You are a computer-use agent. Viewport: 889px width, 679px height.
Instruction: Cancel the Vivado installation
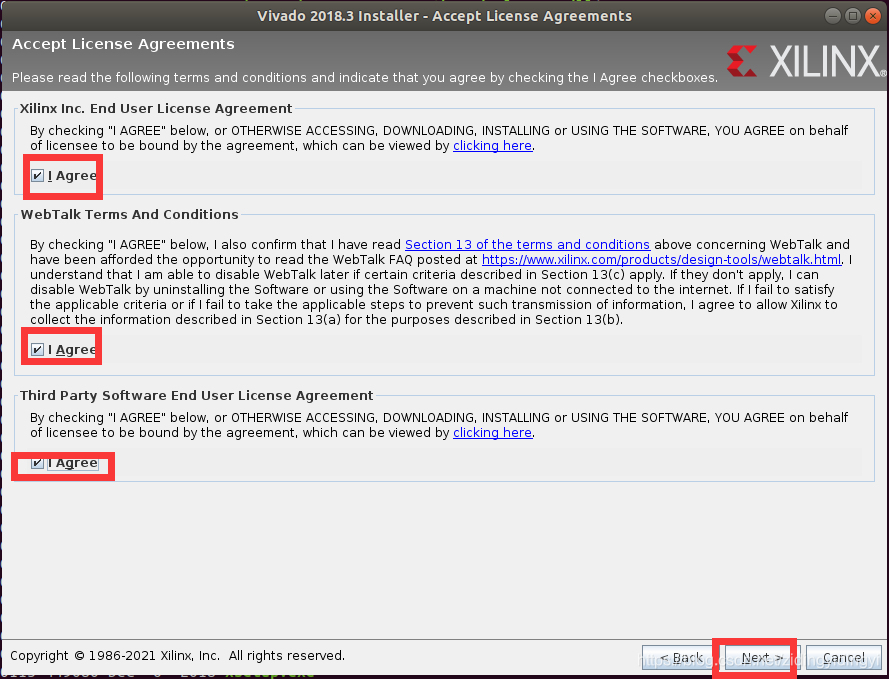click(844, 658)
